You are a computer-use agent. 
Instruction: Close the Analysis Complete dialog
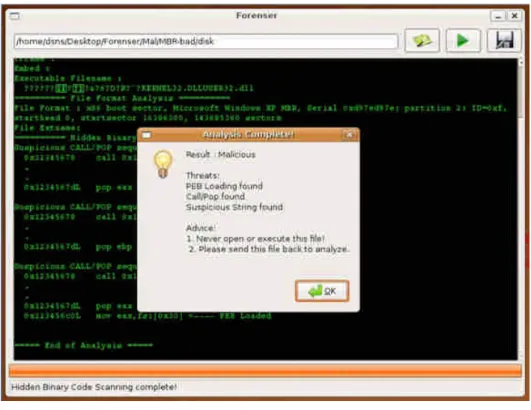pyautogui.click(x=349, y=135)
